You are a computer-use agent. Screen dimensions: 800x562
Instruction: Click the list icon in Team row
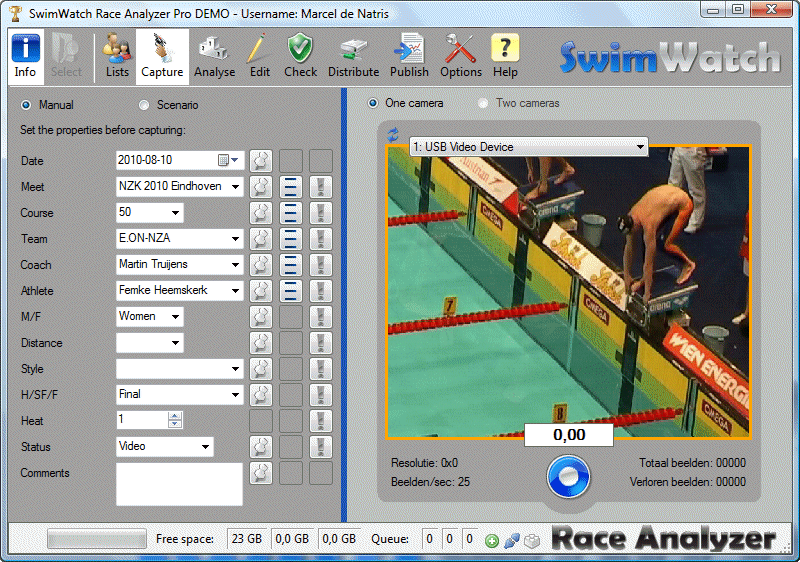point(291,239)
